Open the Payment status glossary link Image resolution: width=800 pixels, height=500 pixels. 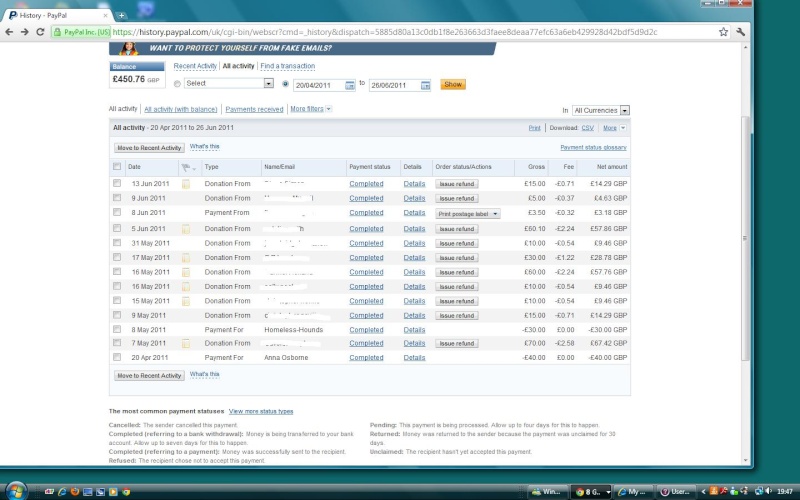click(593, 147)
